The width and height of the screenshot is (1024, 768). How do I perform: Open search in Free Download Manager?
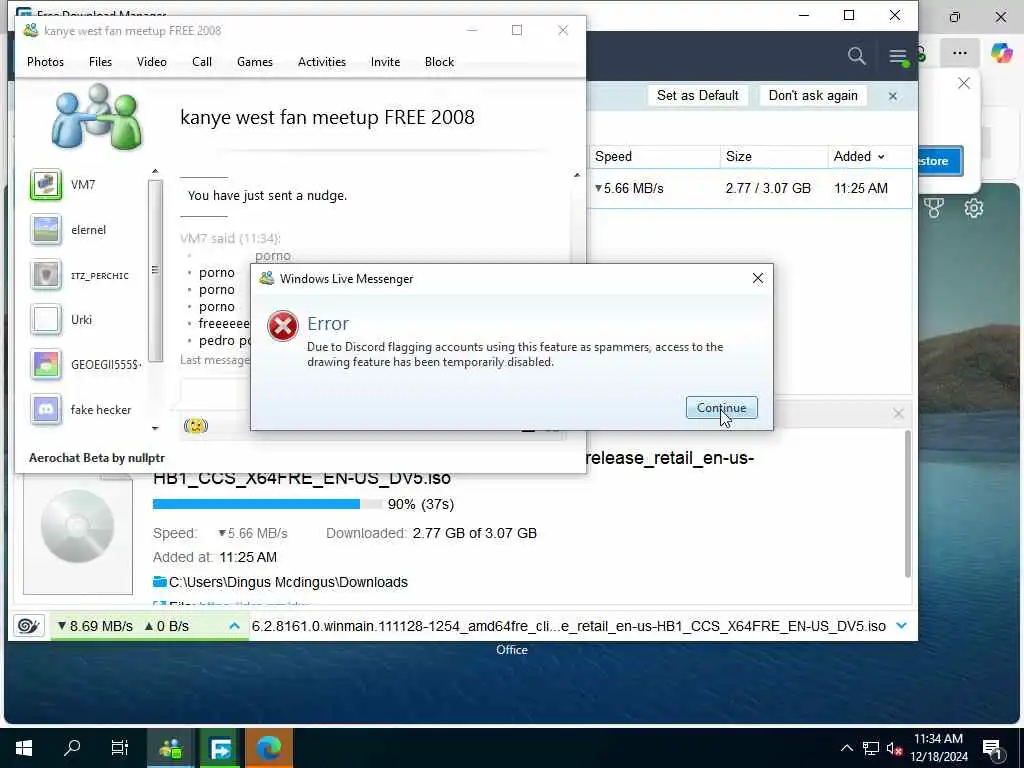pos(856,56)
